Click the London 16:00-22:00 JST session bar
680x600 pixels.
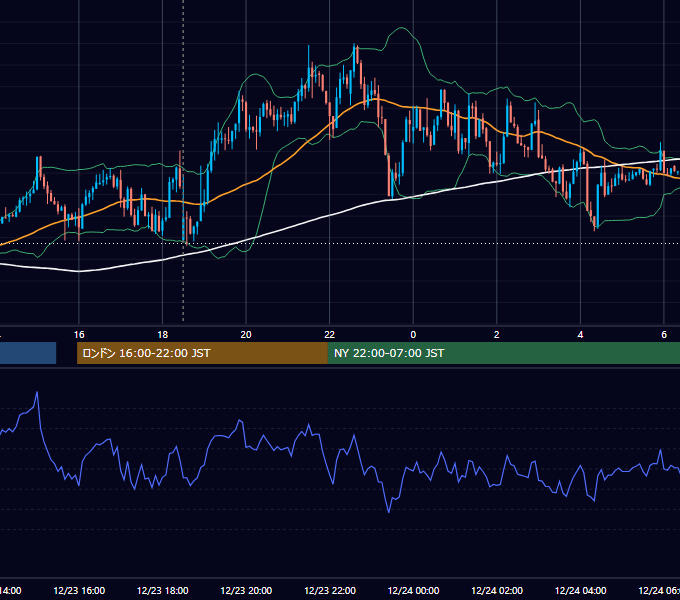coord(202,353)
